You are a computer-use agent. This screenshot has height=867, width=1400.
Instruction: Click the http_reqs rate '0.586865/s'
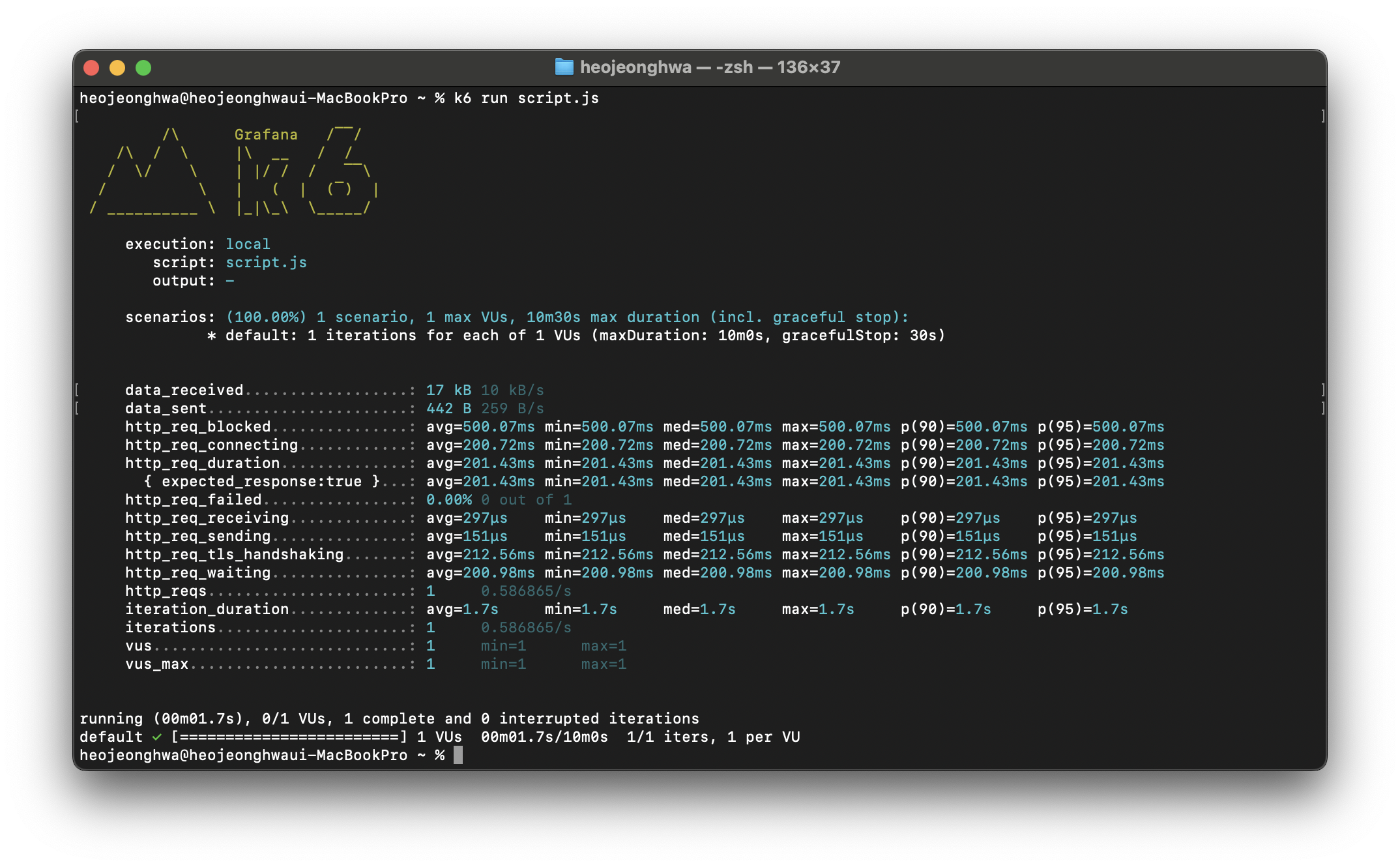point(527,591)
